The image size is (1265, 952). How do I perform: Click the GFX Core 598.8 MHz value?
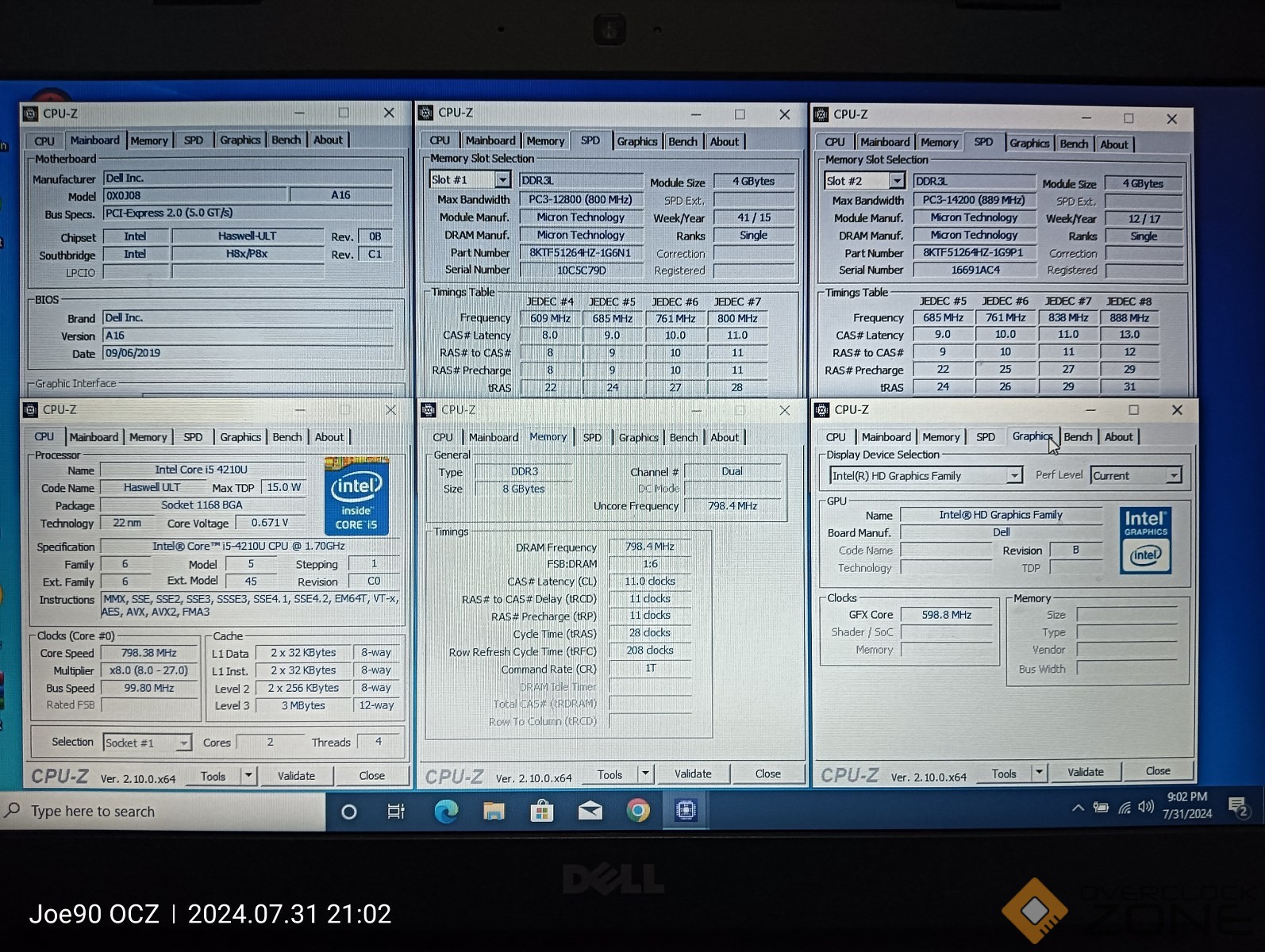[947, 615]
